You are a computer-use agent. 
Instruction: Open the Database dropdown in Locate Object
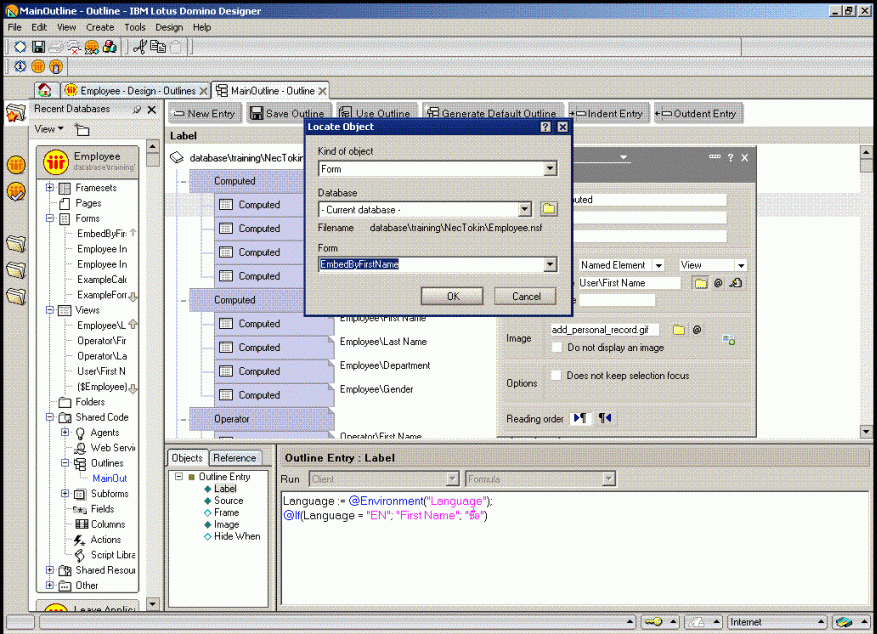[525, 210]
